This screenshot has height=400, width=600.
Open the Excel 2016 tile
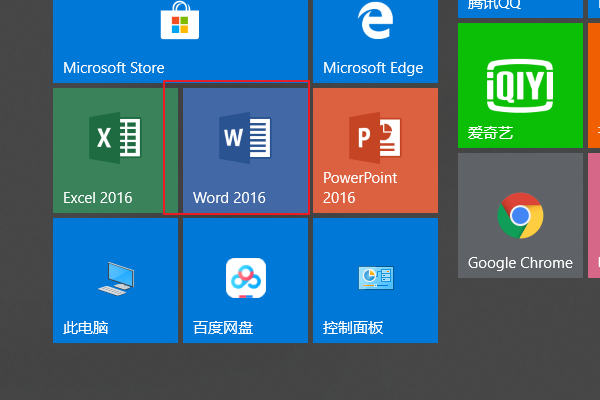pos(115,150)
